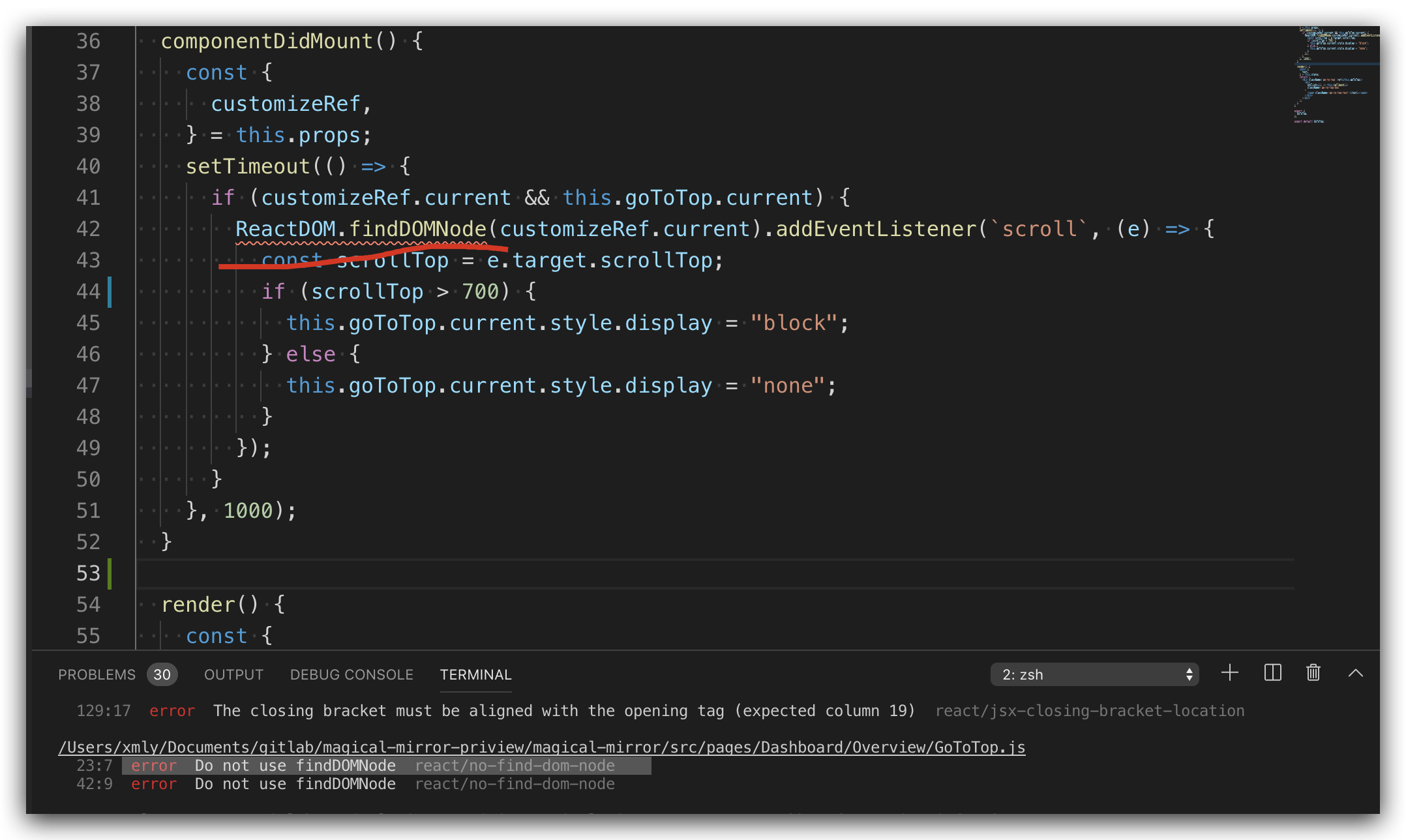Click componentDidMount method name
The width and height of the screenshot is (1406, 840).
(x=267, y=41)
